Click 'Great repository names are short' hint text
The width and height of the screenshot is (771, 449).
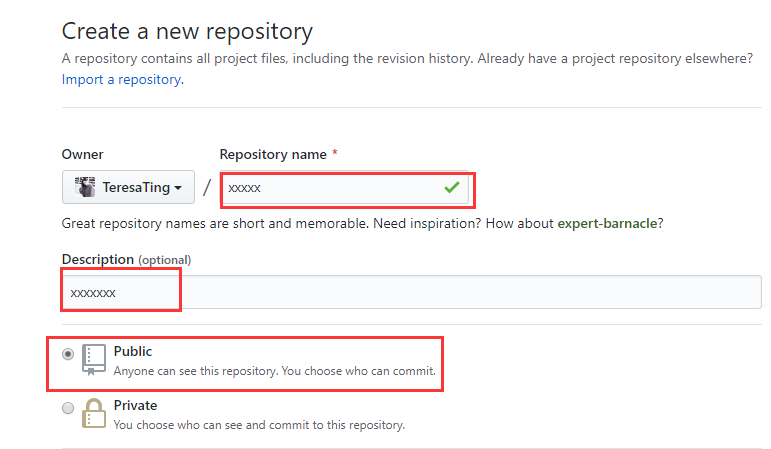pos(362,224)
